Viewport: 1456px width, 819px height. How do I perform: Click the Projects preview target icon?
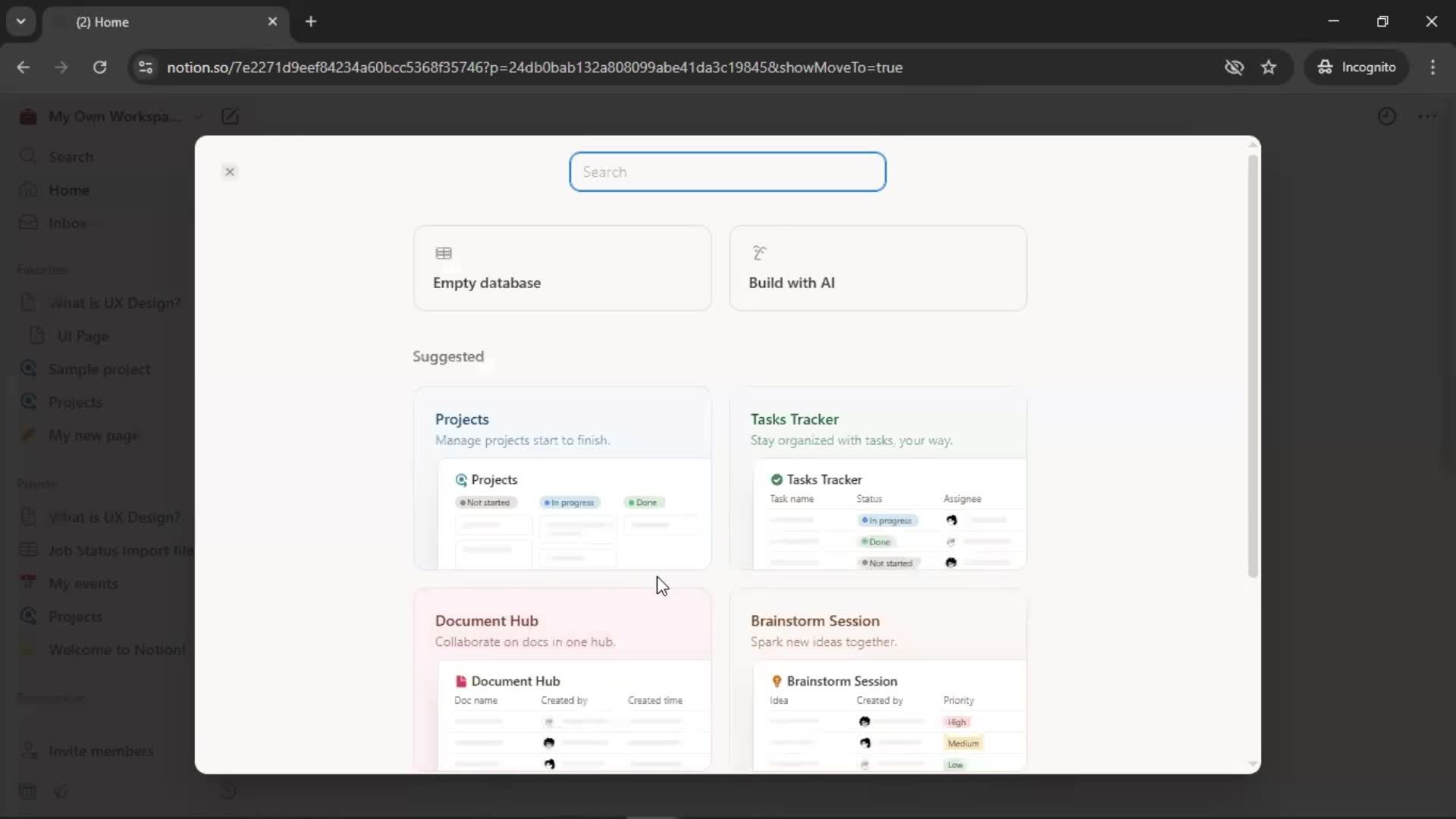click(461, 479)
